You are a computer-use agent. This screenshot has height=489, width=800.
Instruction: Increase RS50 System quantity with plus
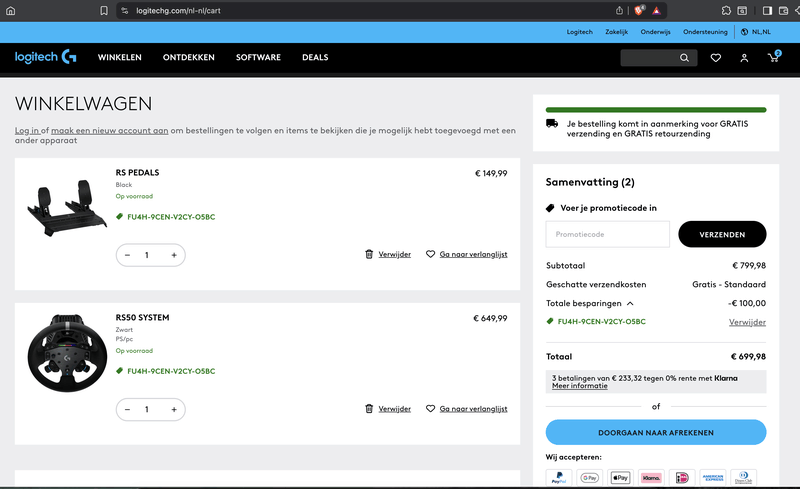pyautogui.click(x=174, y=409)
